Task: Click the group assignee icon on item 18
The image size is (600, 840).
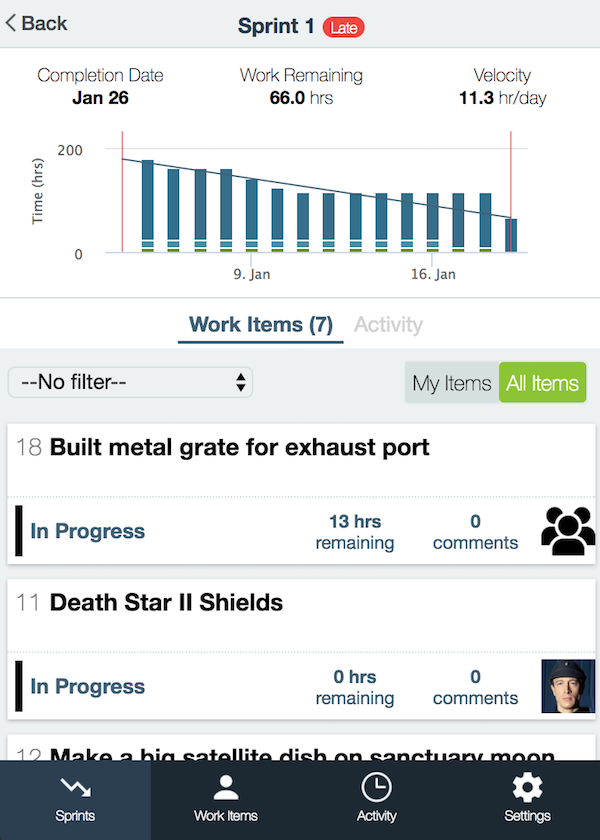Action: point(568,531)
